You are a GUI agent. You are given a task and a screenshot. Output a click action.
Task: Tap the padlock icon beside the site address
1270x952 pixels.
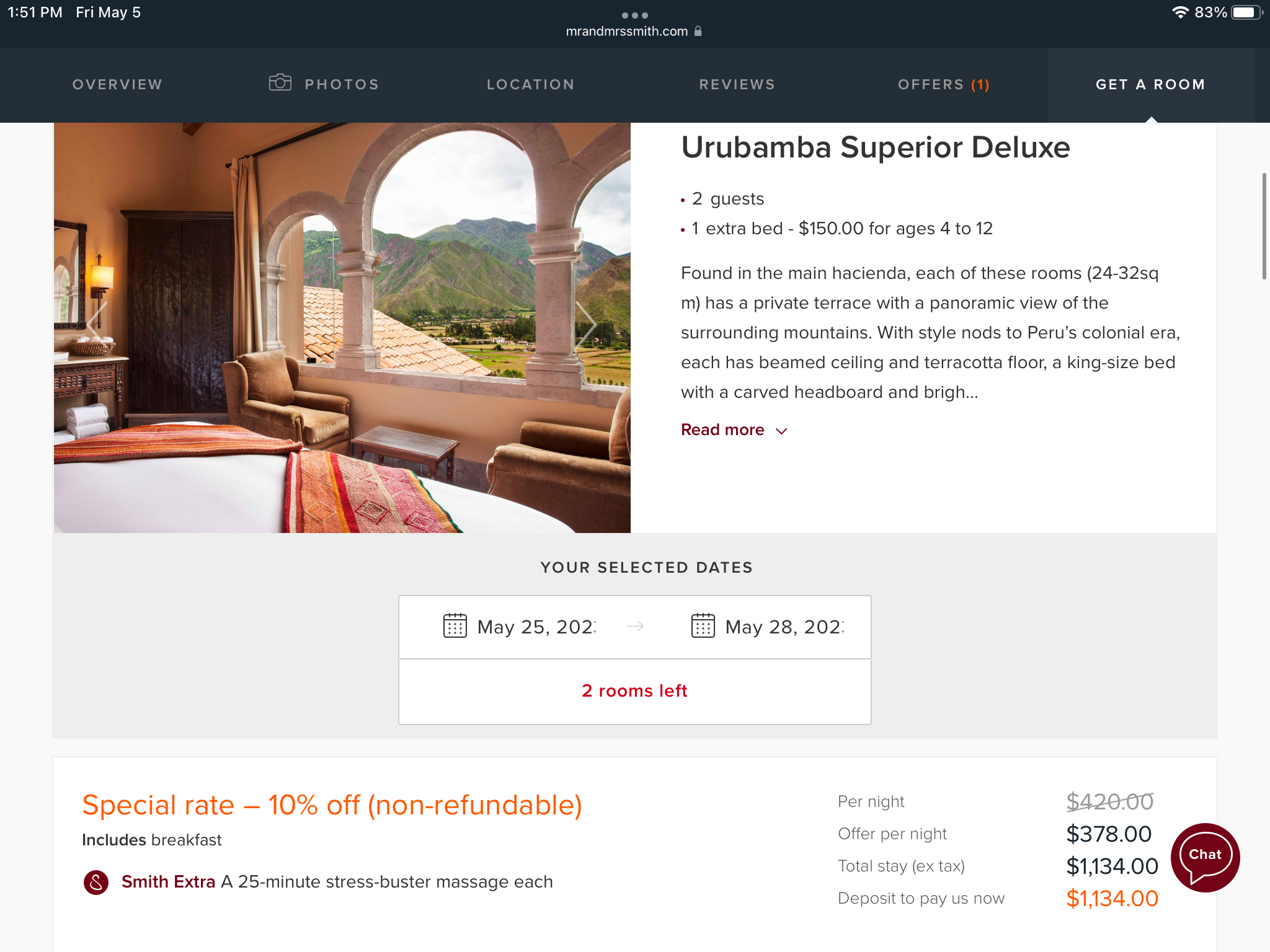698,31
